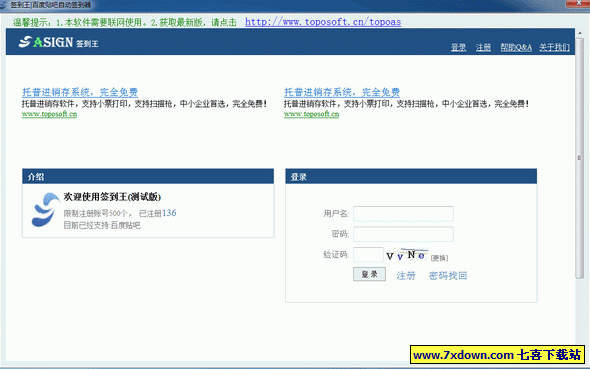This screenshot has height=369, width=590.
Task: Open the 密码找回 link
Action: click(448, 276)
